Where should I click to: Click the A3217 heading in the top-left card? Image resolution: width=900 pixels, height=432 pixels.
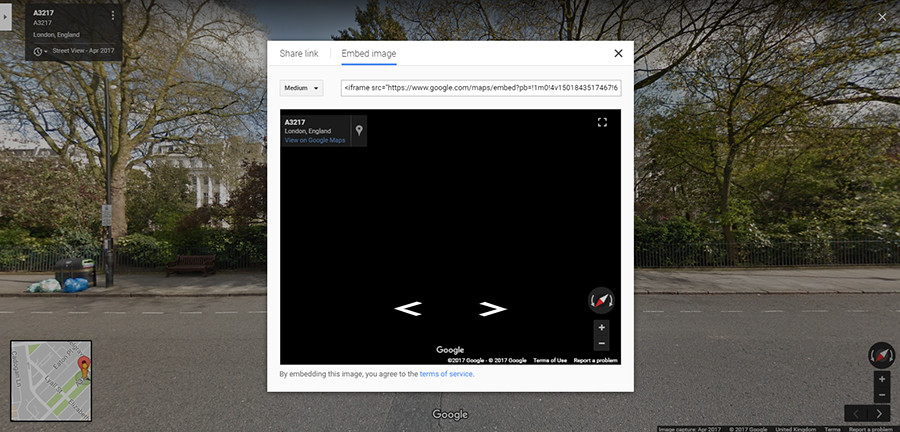pos(44,13)
